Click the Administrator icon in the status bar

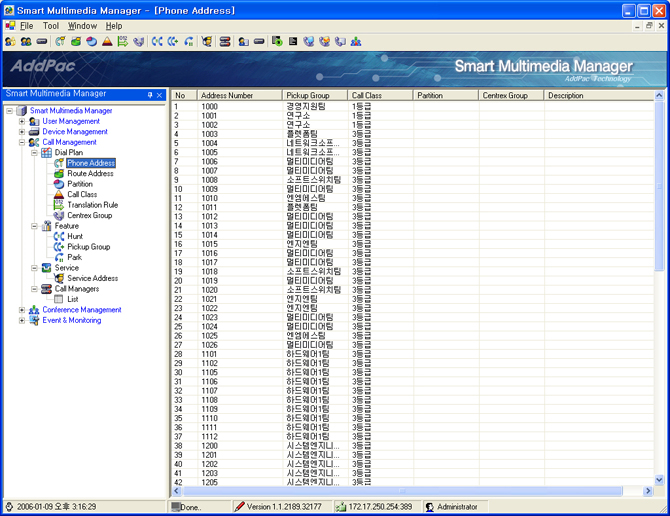tap(430, 507)
